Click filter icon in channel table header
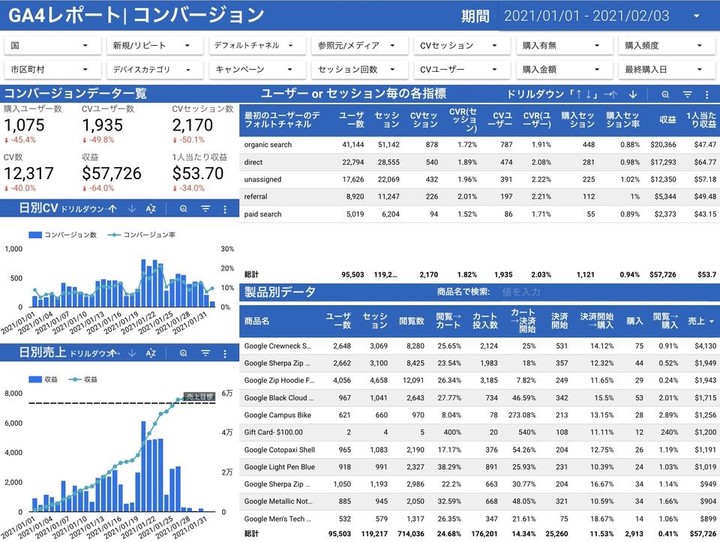Screen dimensions: 720x542 (687, 95)
